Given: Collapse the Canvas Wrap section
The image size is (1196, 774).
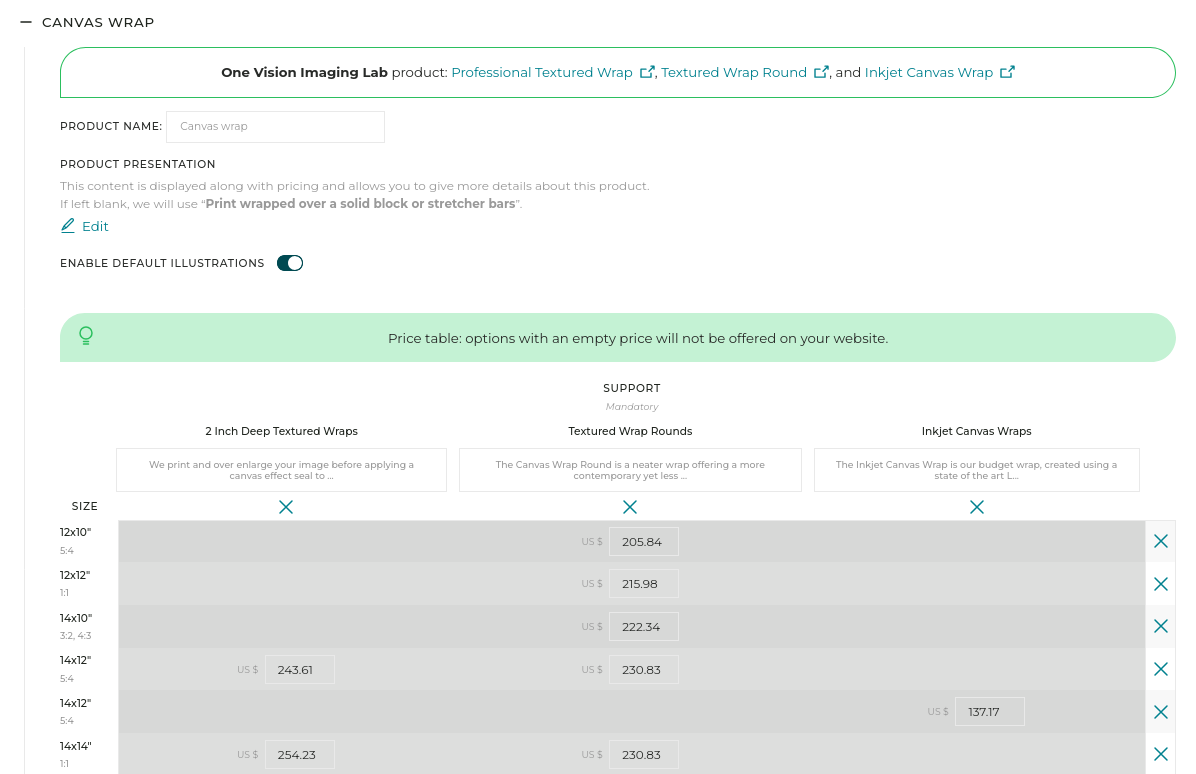Looking at the screenshot, I should [26, 22].
